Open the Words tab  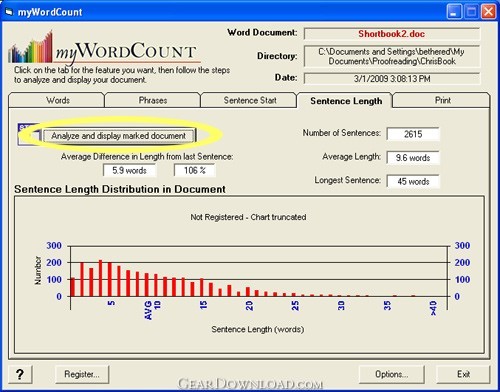coord(57,100)
